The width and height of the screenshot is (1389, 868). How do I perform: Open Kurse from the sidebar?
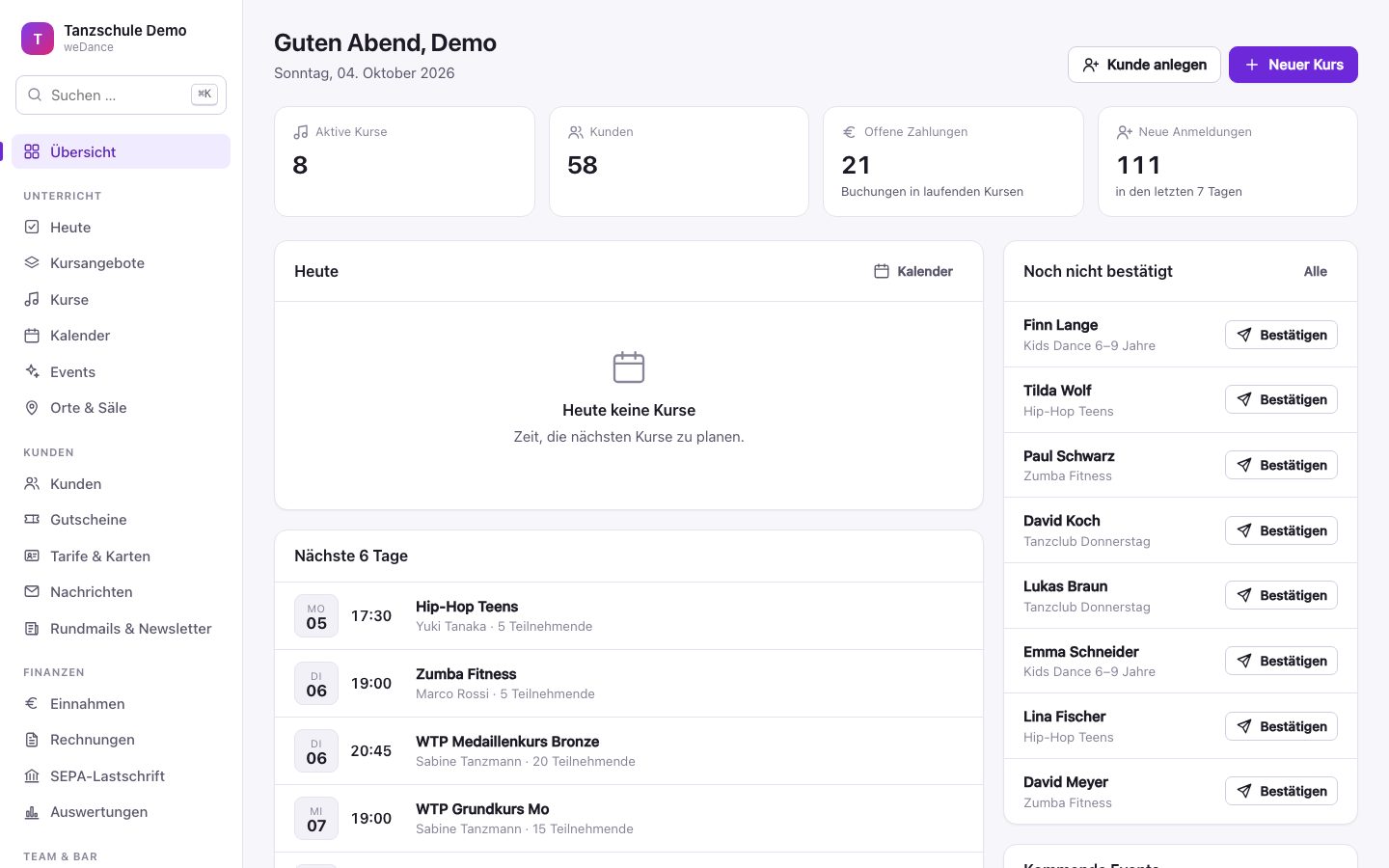121,300
